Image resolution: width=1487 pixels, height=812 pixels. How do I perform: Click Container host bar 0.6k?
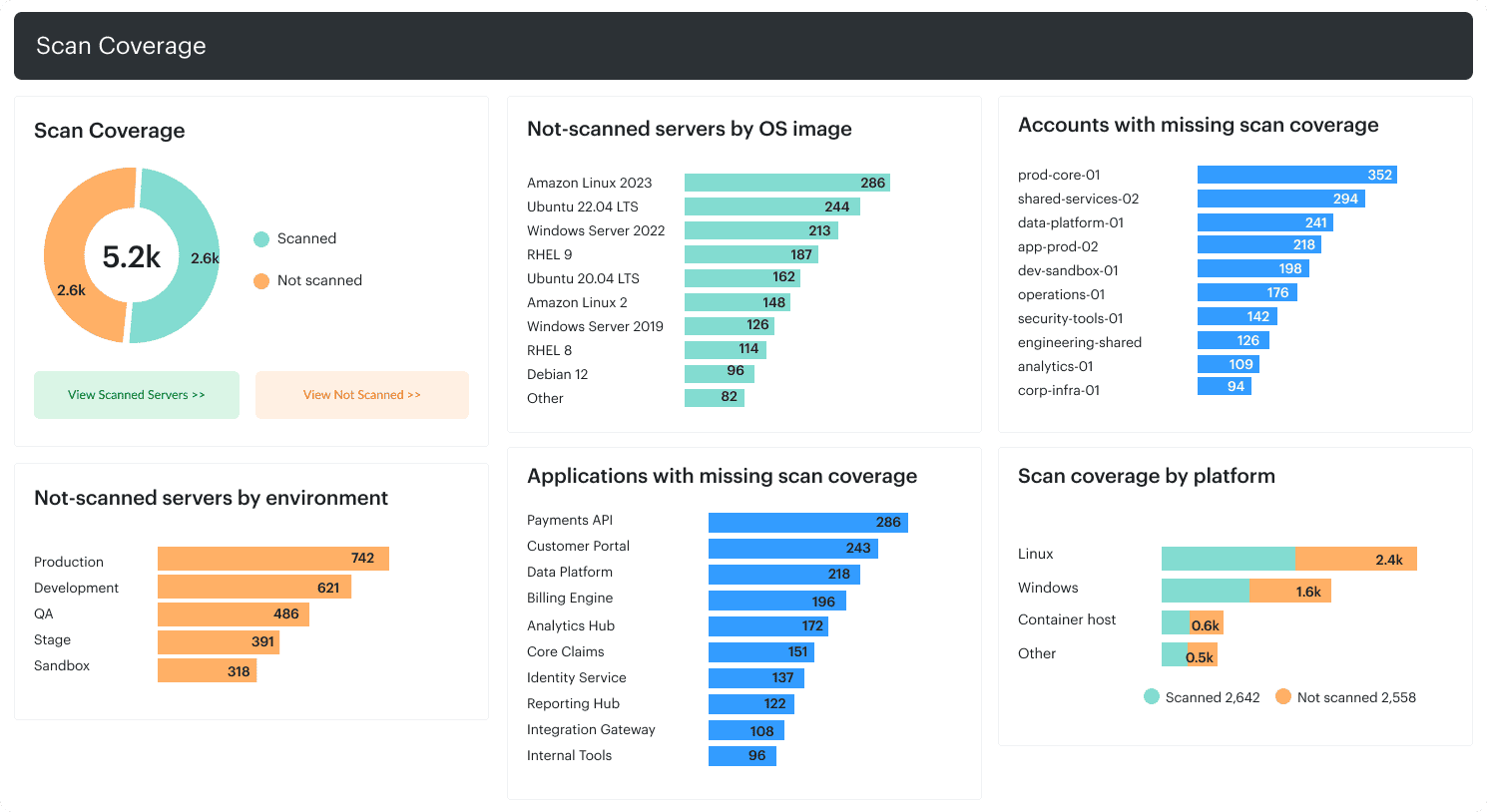point(1193,622)
